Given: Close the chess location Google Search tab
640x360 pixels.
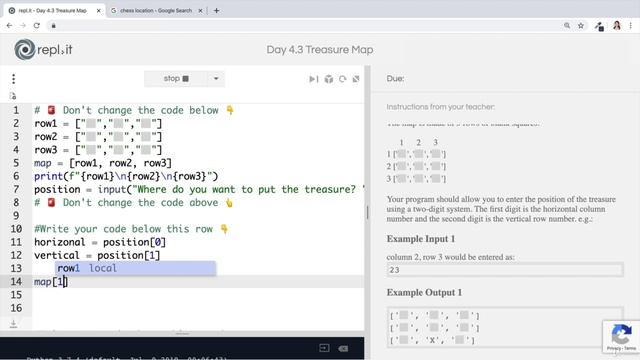Looking at the screenshot, I should tap(200, 11).
